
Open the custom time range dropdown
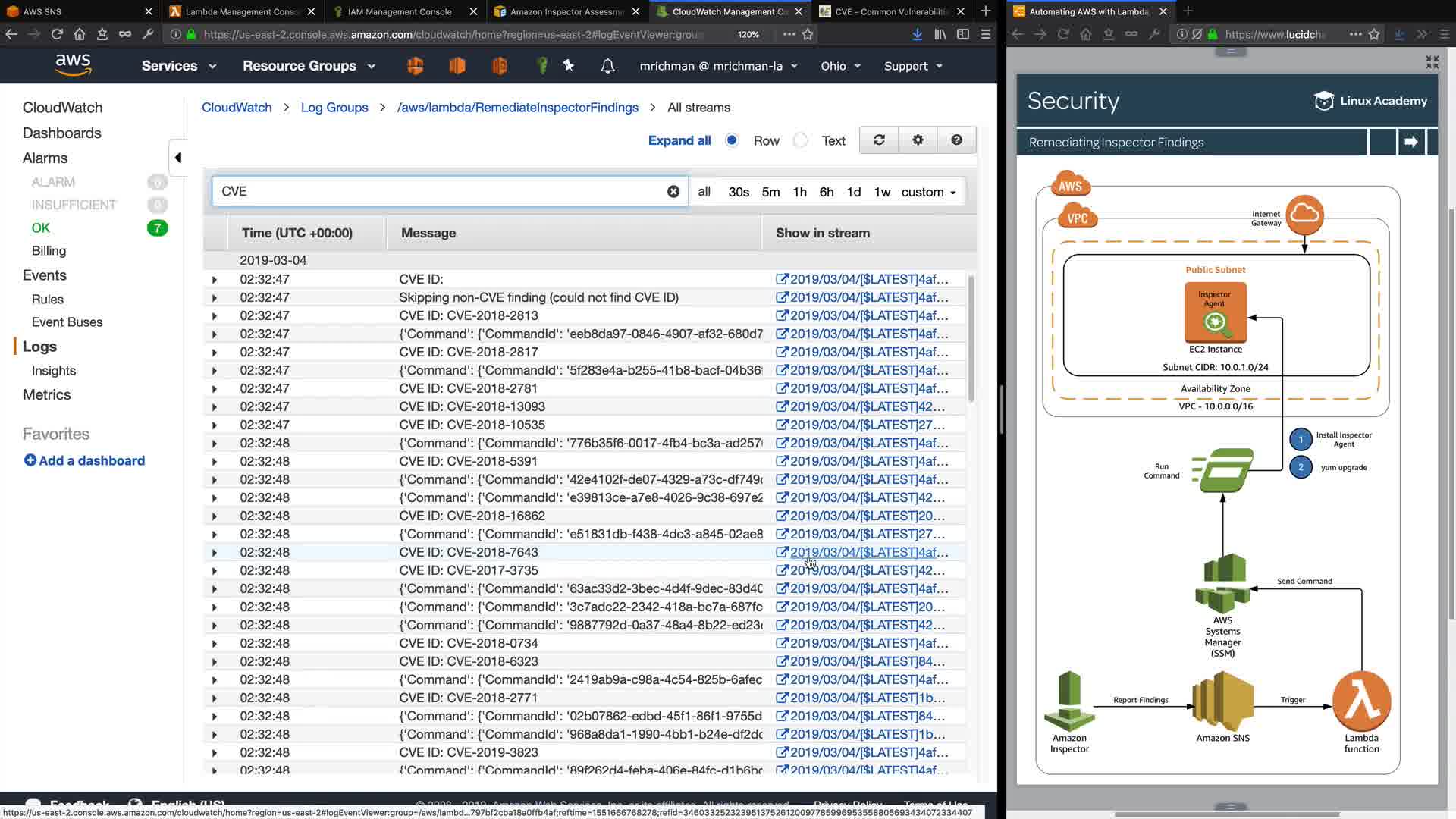[928, 192]
